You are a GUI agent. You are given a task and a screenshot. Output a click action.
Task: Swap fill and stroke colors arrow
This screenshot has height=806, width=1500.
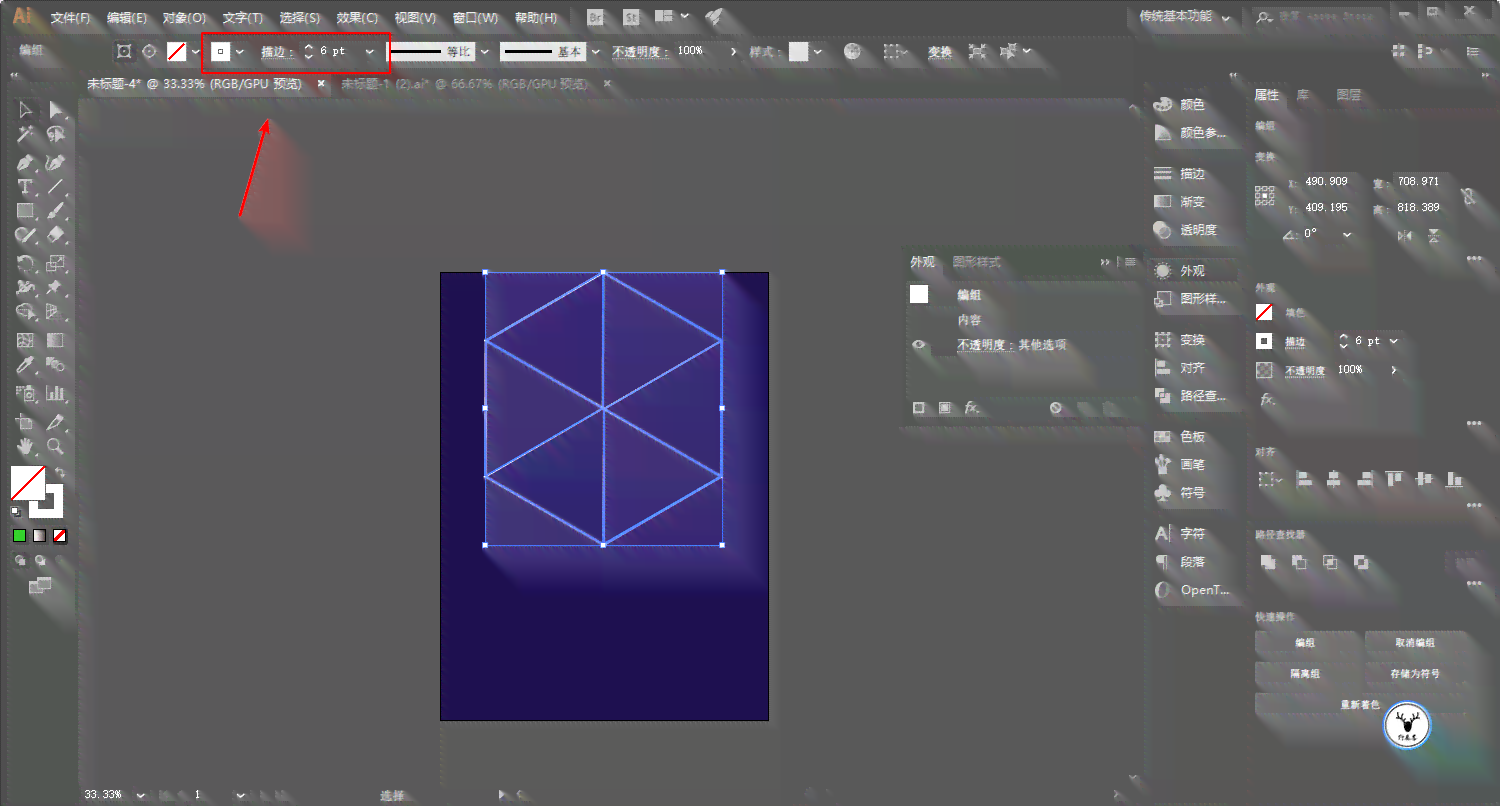click(x=60, y=472)
